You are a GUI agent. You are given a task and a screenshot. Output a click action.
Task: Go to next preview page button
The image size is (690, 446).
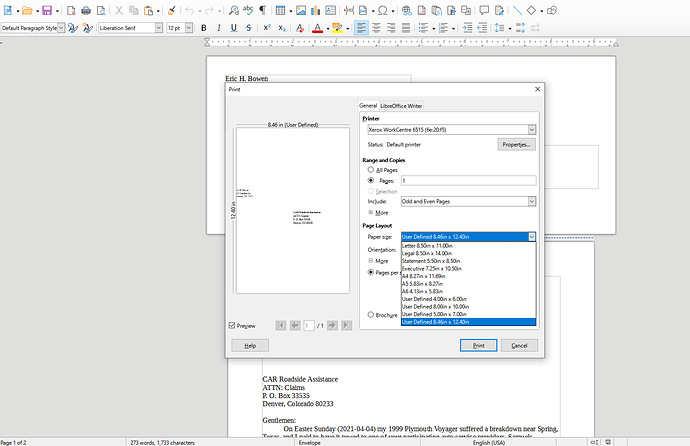332,325
